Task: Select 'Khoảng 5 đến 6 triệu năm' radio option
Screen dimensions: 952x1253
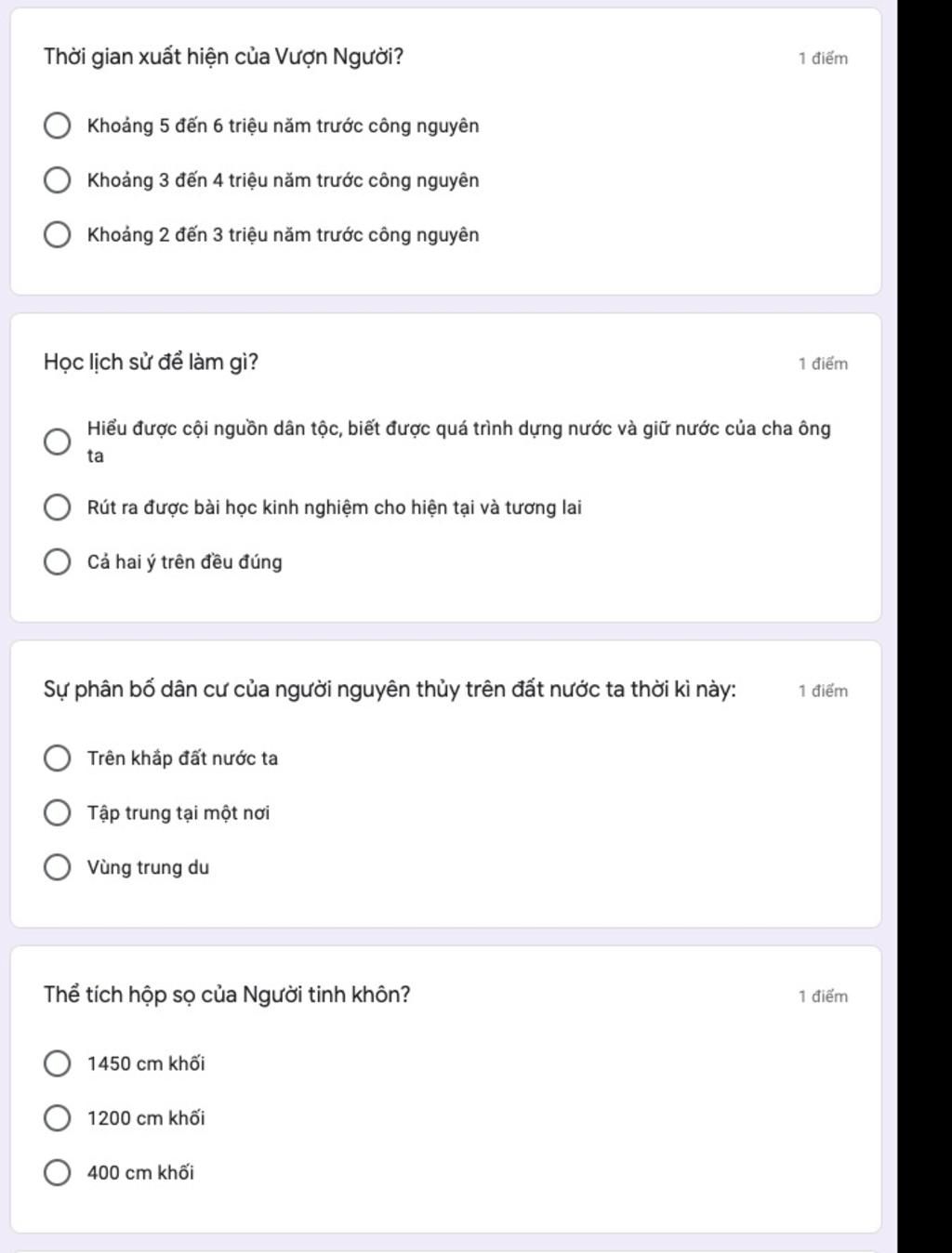Action: coord(58,125)
